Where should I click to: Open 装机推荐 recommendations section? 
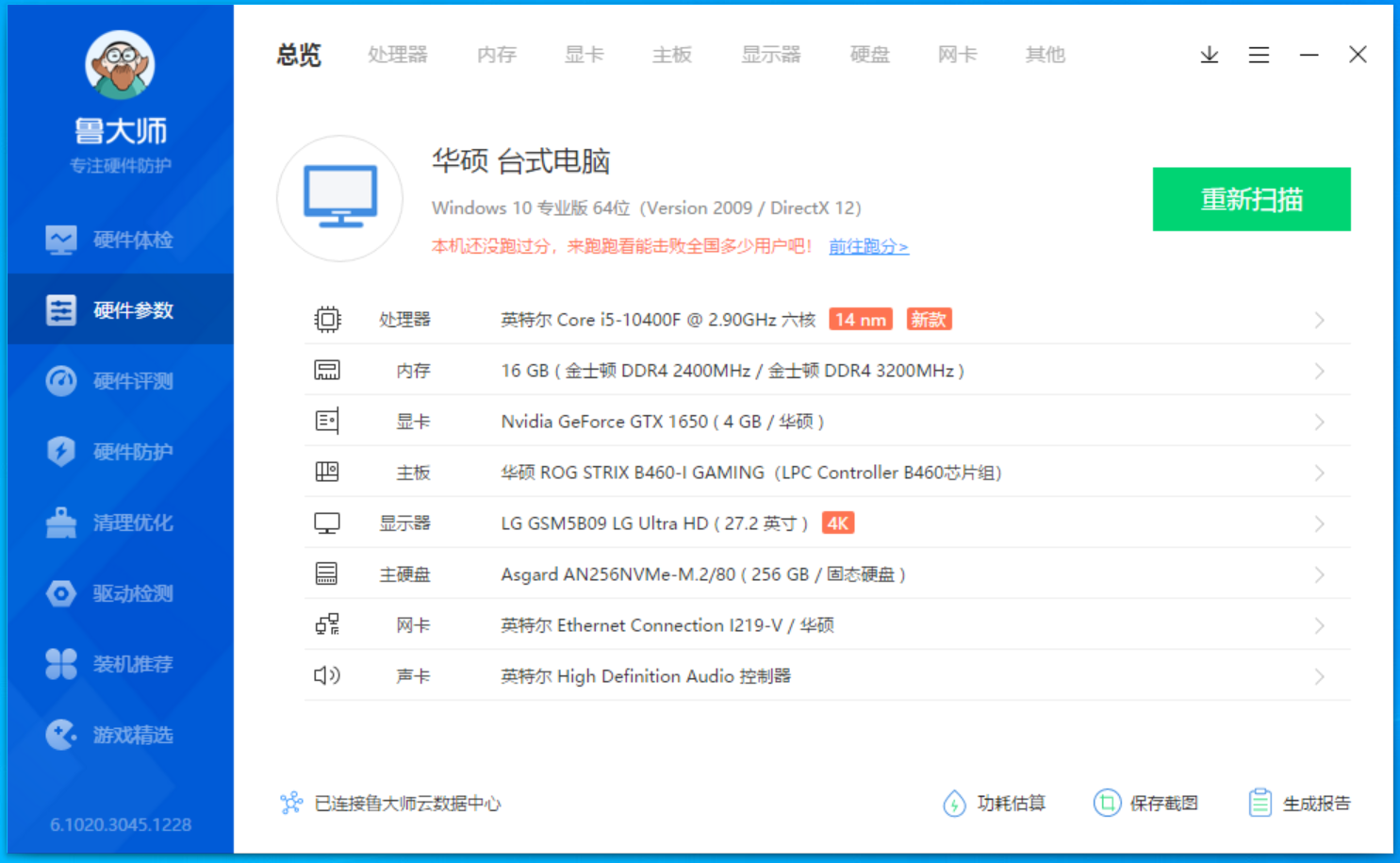(x=121, y=664)
